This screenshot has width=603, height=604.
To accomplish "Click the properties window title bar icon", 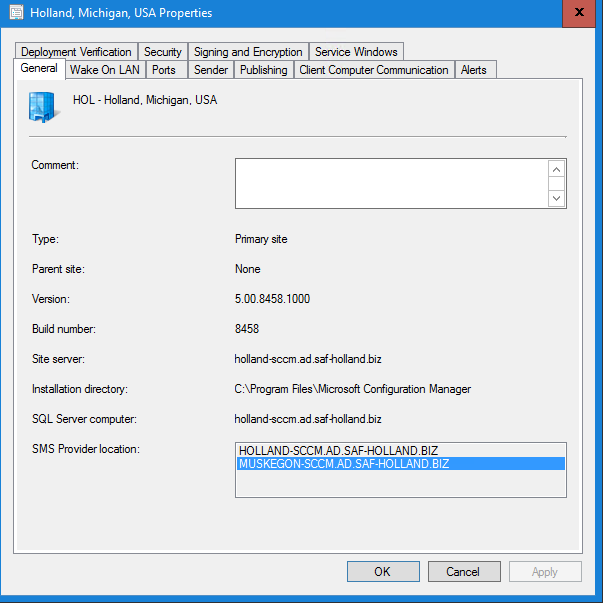I will (x=16, y=12).
